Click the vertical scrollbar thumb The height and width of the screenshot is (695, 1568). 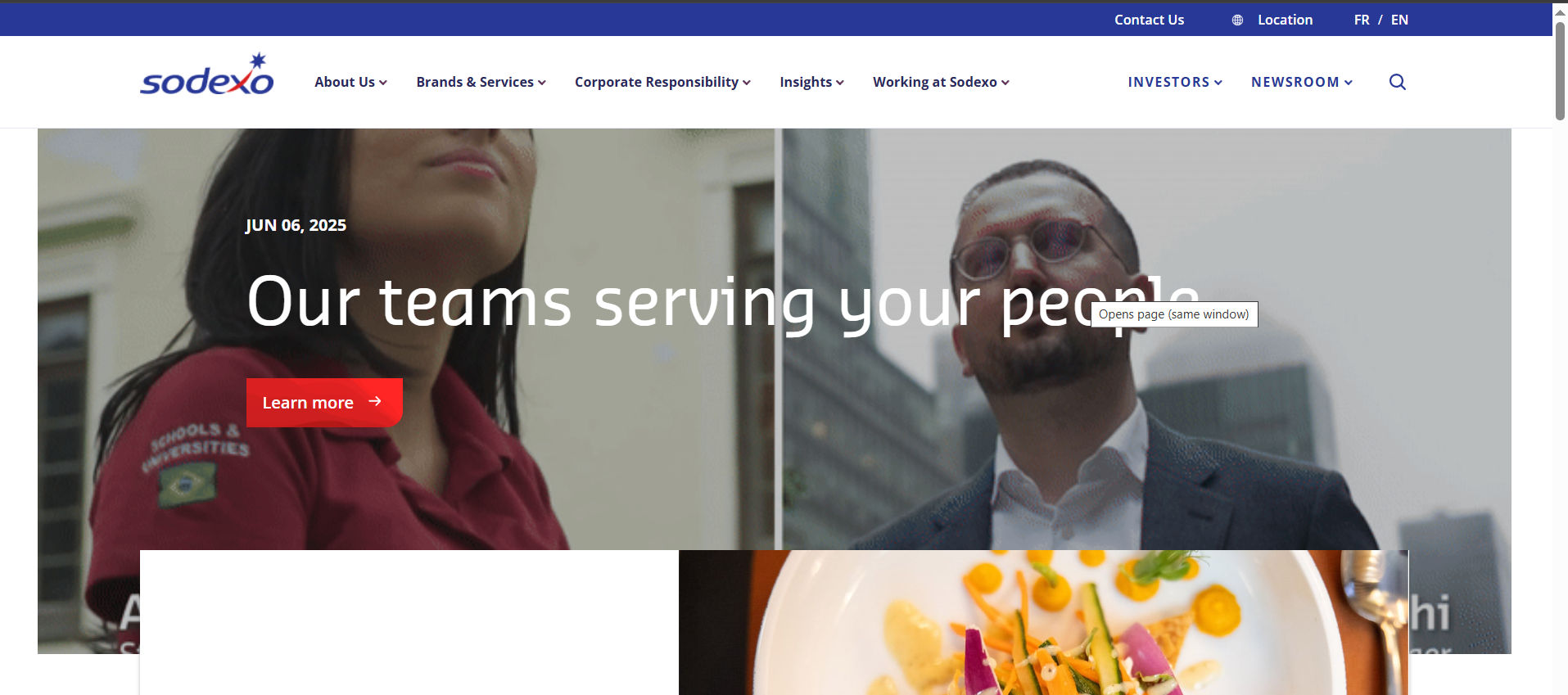pos(1560,71)
